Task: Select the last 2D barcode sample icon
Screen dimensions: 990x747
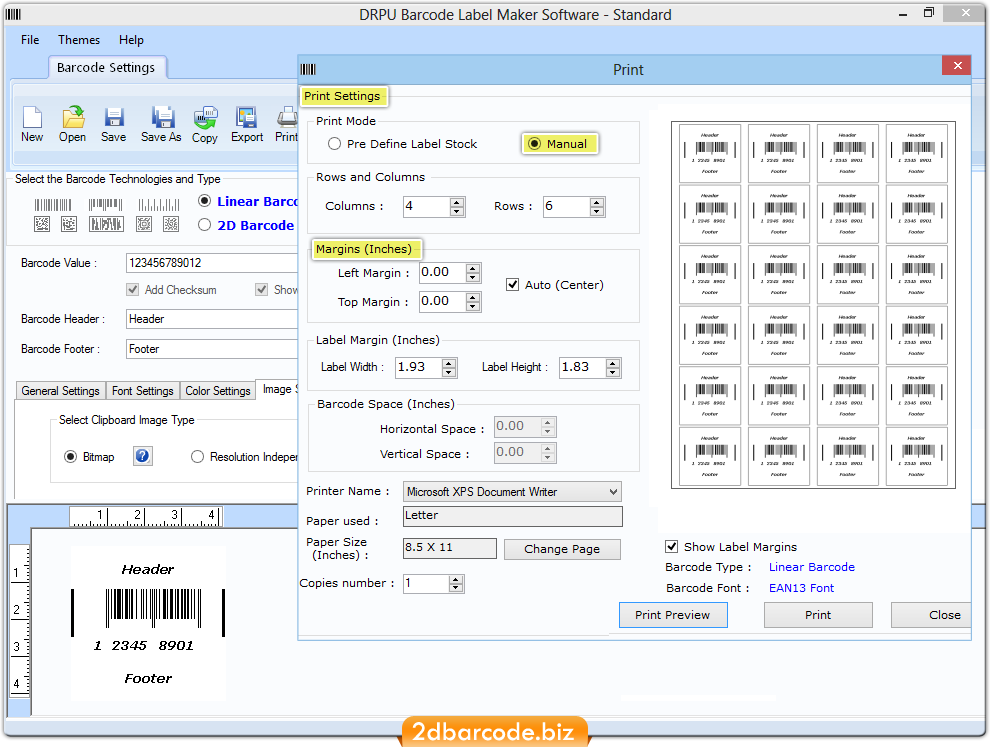Action: [x=171, y=224]
